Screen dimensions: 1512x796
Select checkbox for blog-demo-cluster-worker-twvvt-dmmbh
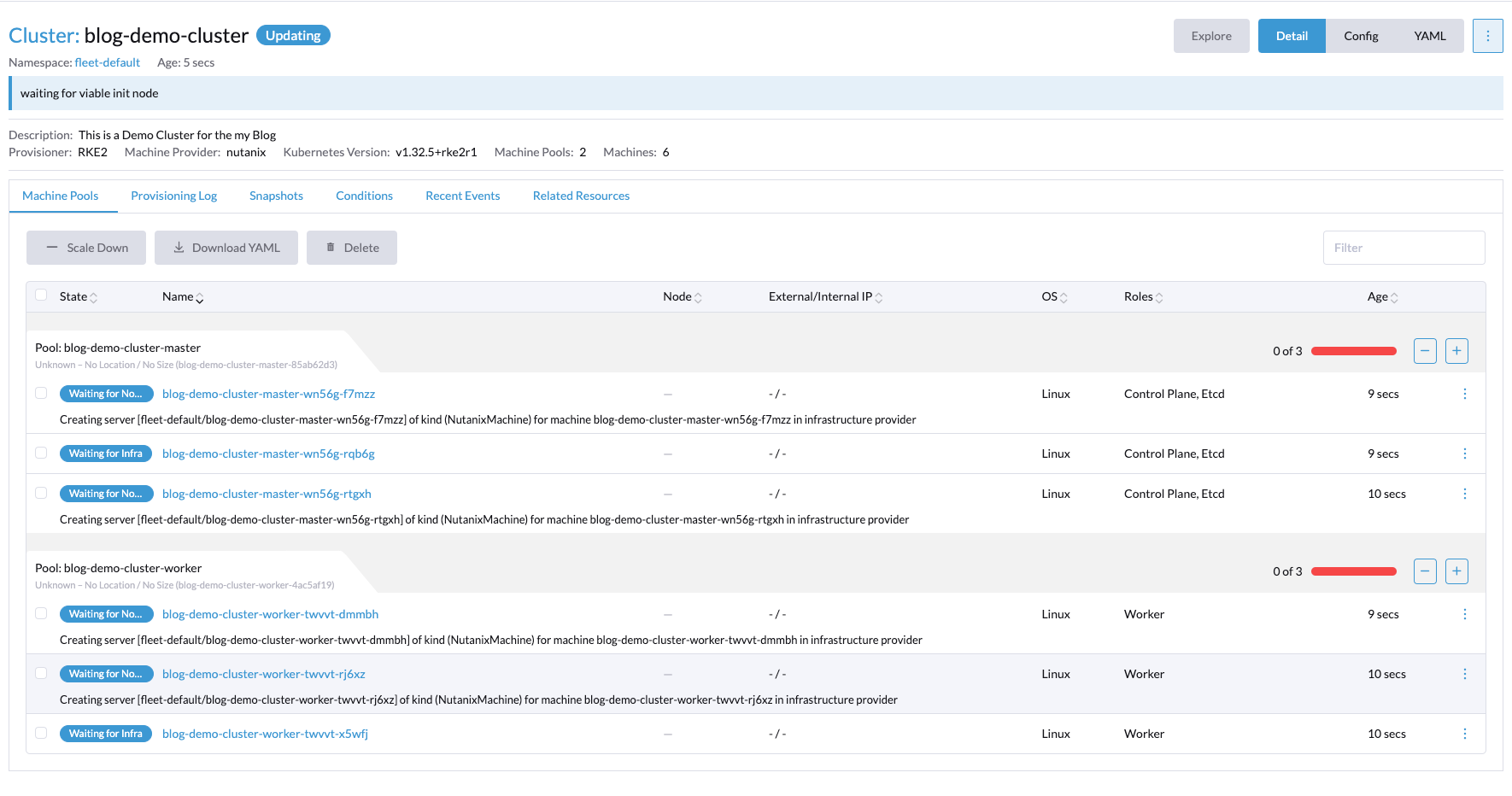coord(41,613)
